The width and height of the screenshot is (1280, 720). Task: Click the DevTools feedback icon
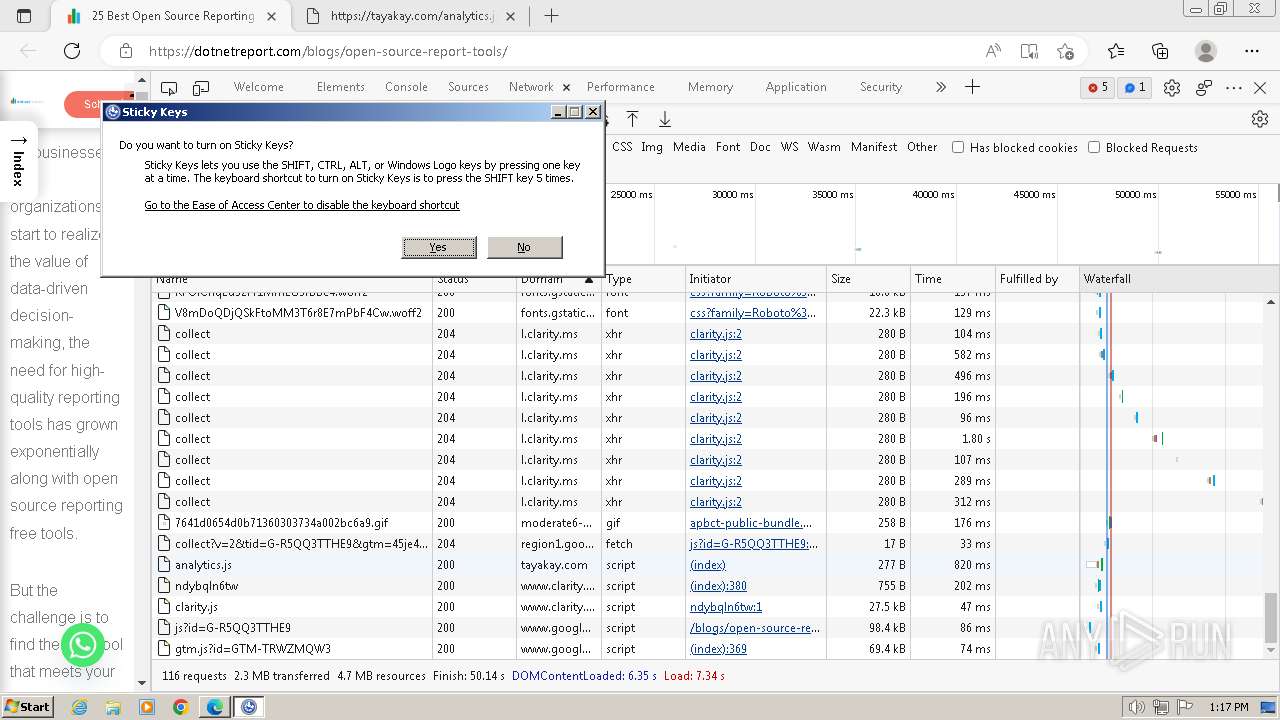(x=1204, y=87)
